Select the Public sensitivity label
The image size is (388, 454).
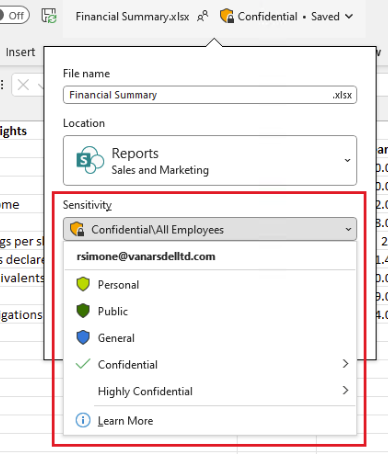(210, 311)
